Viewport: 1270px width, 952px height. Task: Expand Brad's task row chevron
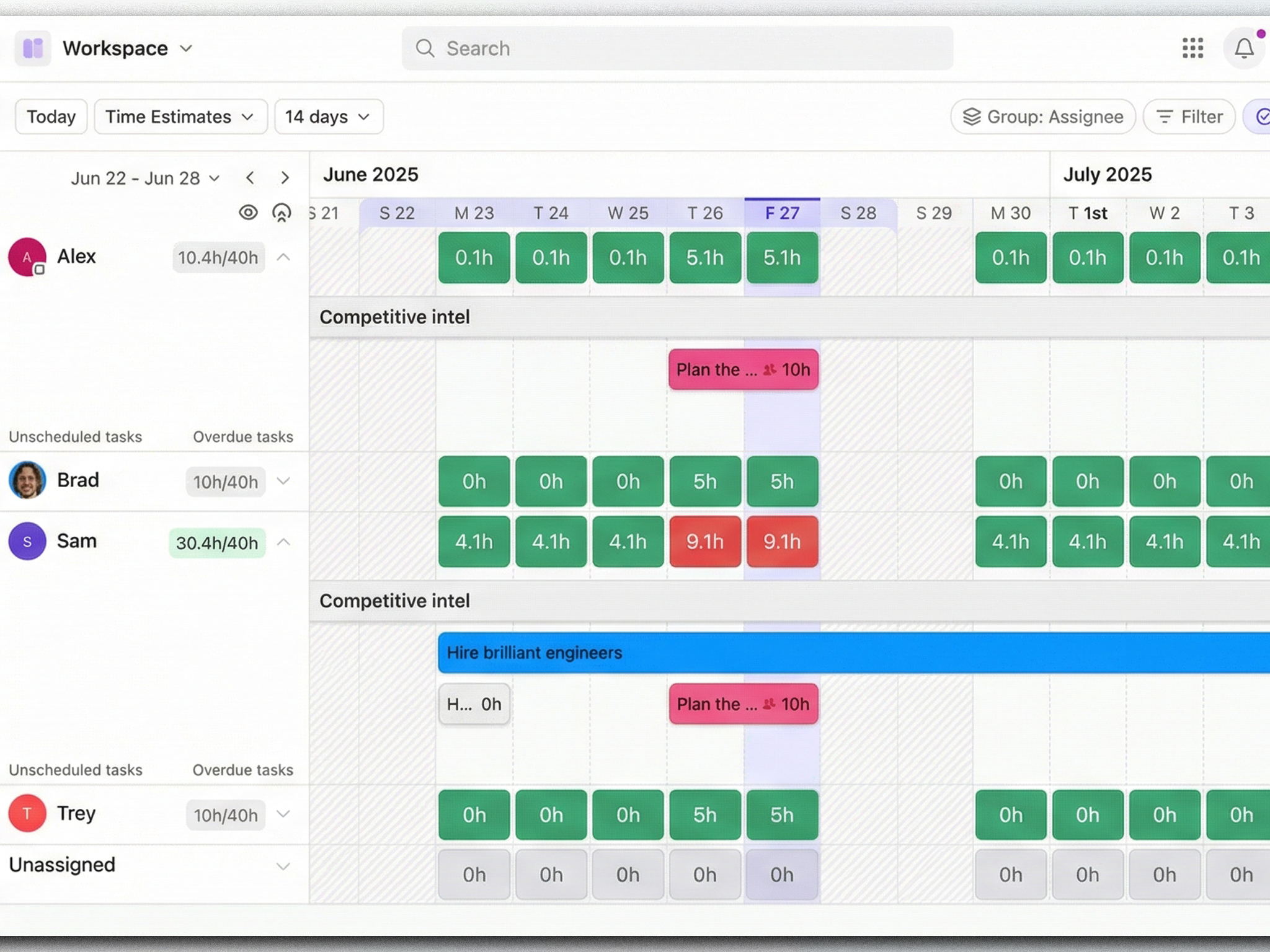[x=283, y=481]
